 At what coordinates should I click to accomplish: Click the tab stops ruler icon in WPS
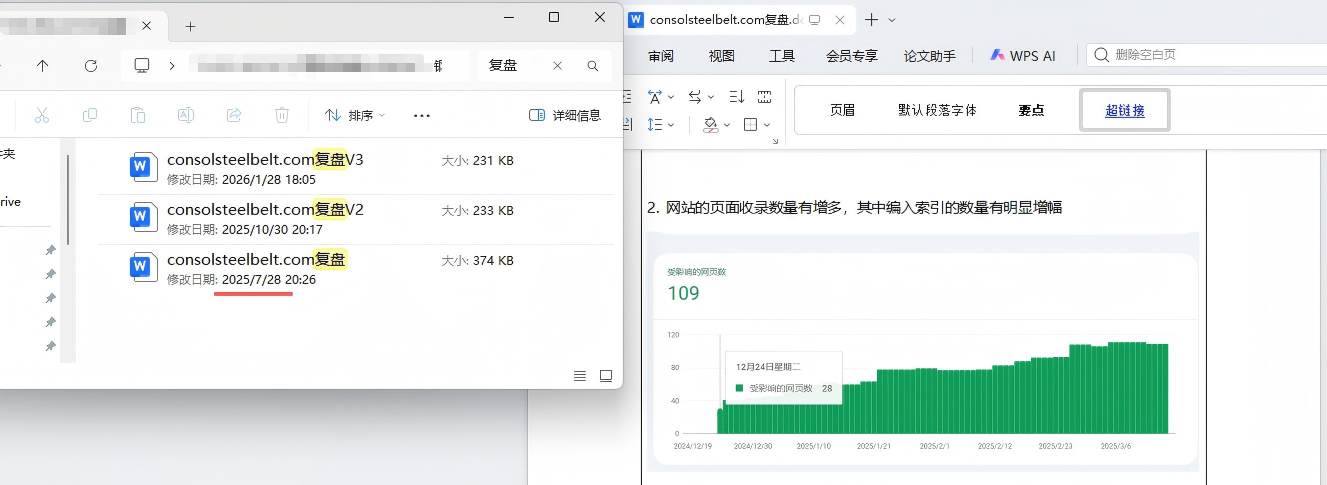point(765,97)
